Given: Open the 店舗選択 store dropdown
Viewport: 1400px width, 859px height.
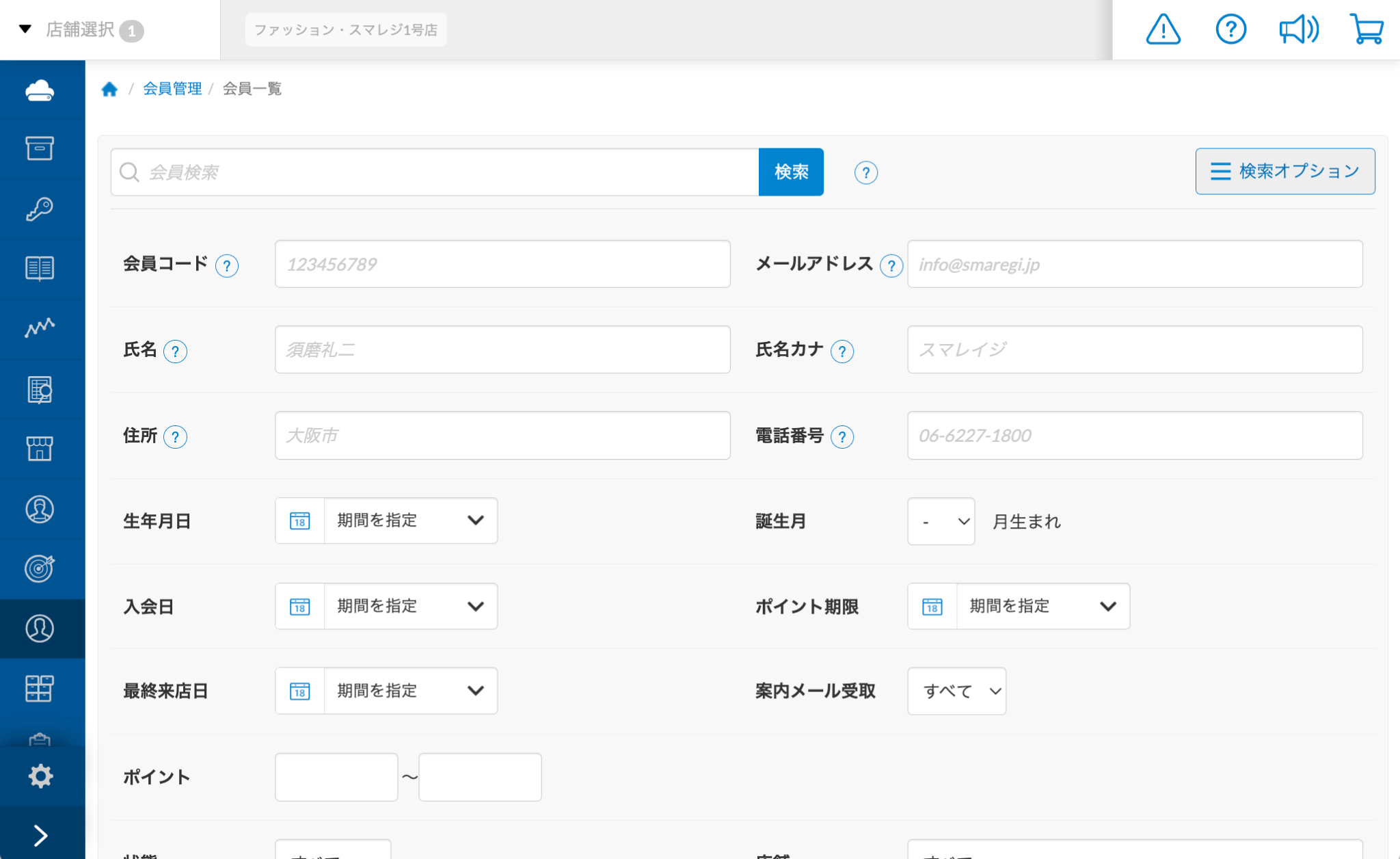Looking at the screenshot, I should click(81, 30).
